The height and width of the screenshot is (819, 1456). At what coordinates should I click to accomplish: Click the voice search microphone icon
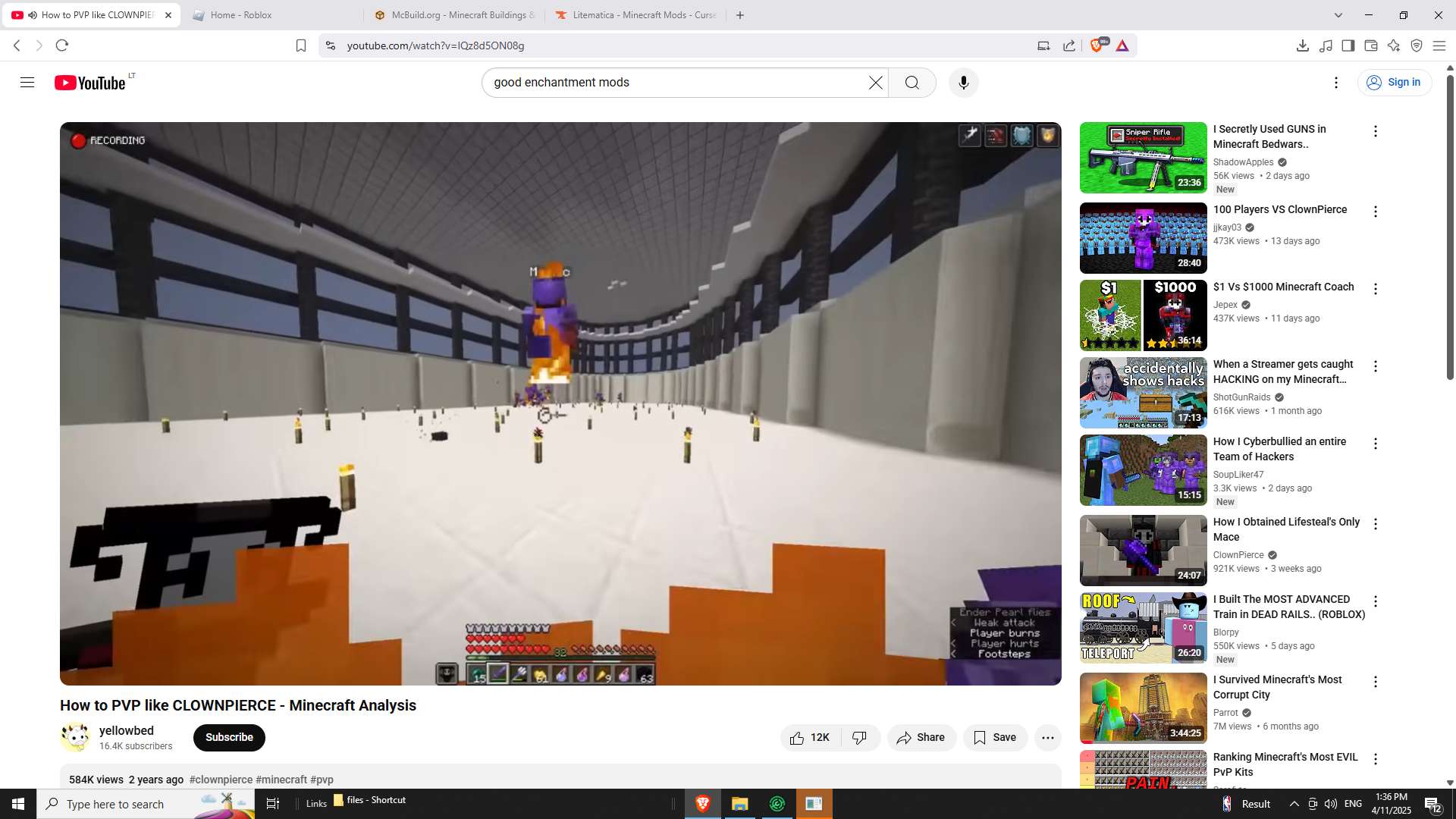coord(963,83)
